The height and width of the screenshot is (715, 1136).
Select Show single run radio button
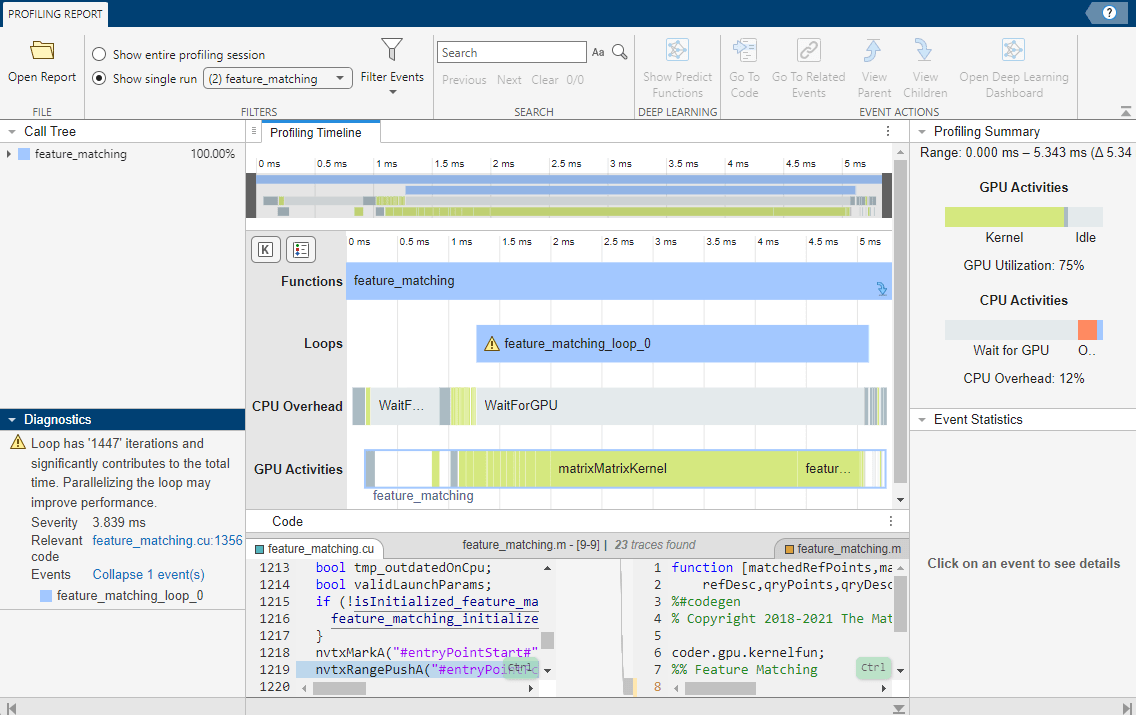click(x=99, y=79)
